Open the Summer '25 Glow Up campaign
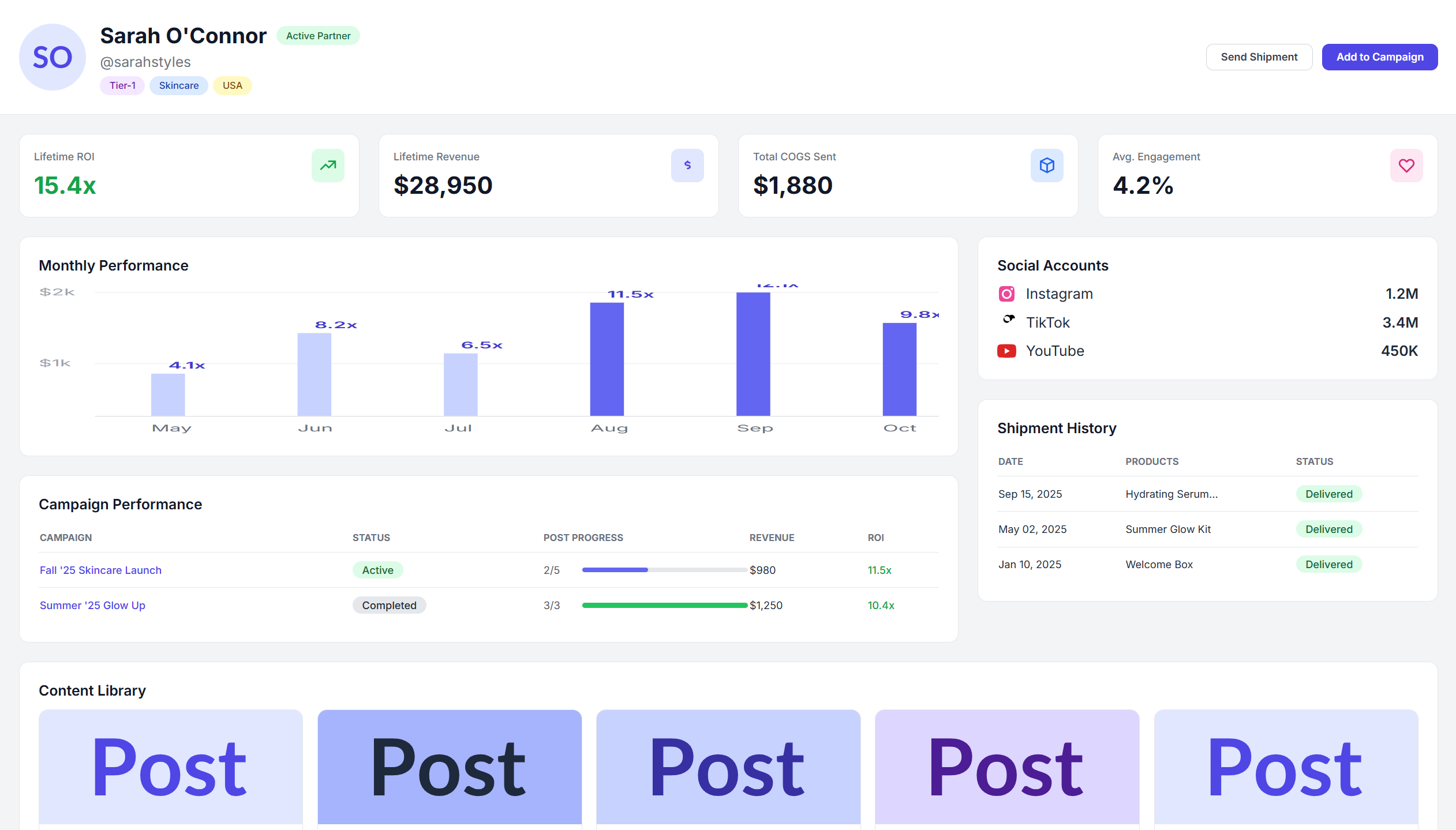 92,605
